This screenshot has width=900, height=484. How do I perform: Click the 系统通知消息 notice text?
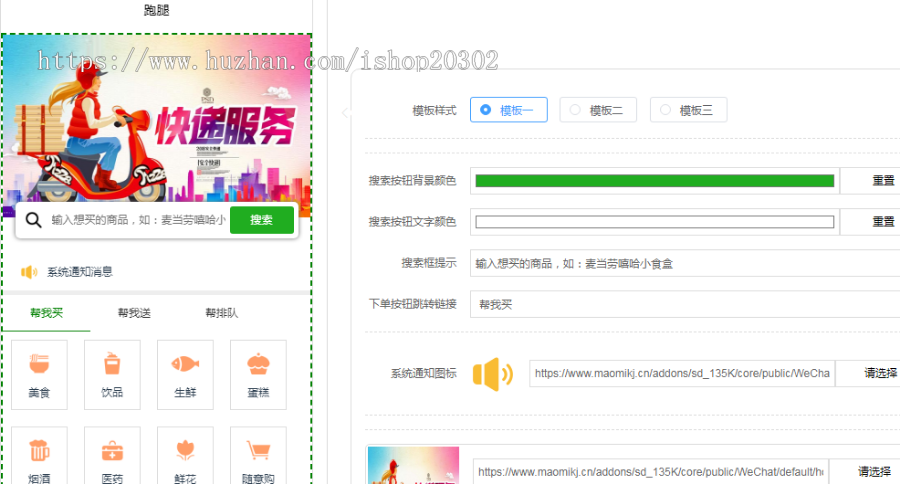80,272
